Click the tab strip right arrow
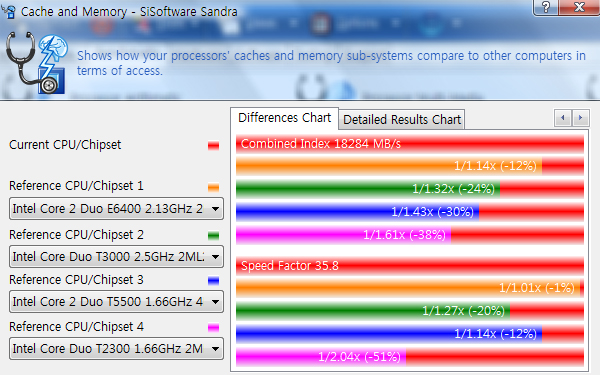Screen dimensions: 600x375 tap(580, 118)
